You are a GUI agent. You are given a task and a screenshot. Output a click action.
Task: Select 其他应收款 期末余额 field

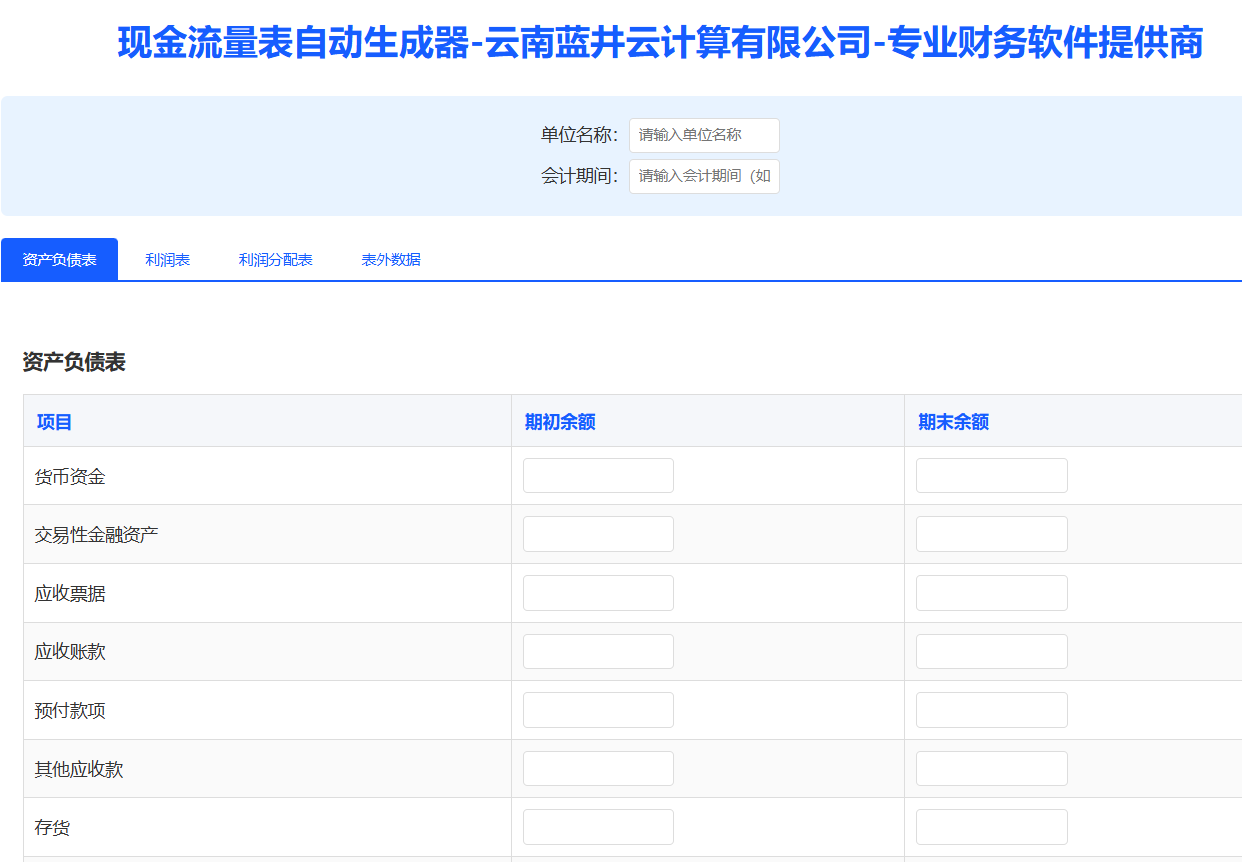click(991, 769)
